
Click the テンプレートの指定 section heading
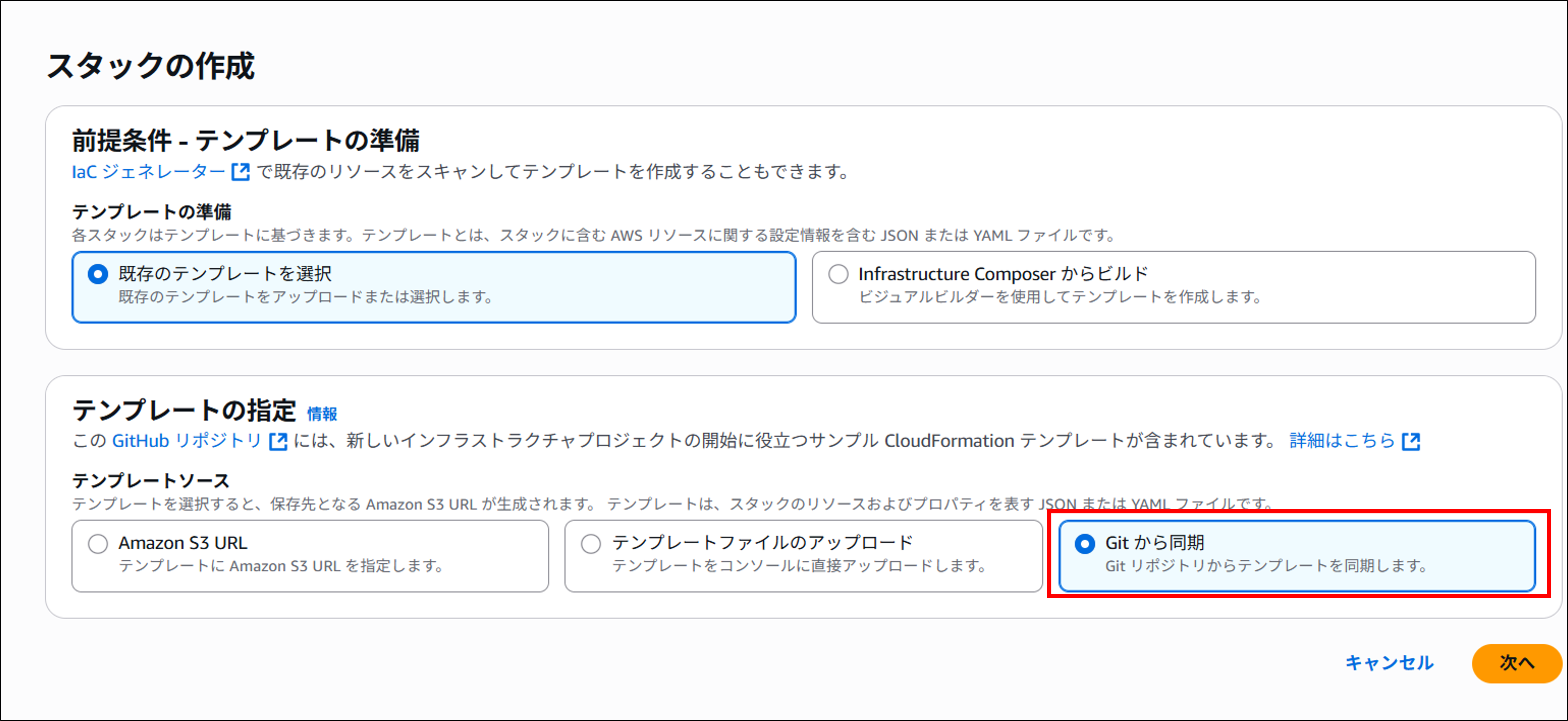[x=184, y=410]
